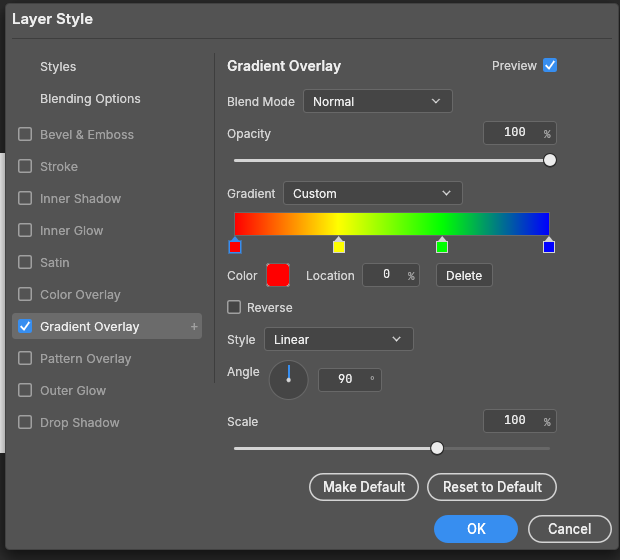
Task: Enable the Satin checkbox
Action: tap(25, 262)
